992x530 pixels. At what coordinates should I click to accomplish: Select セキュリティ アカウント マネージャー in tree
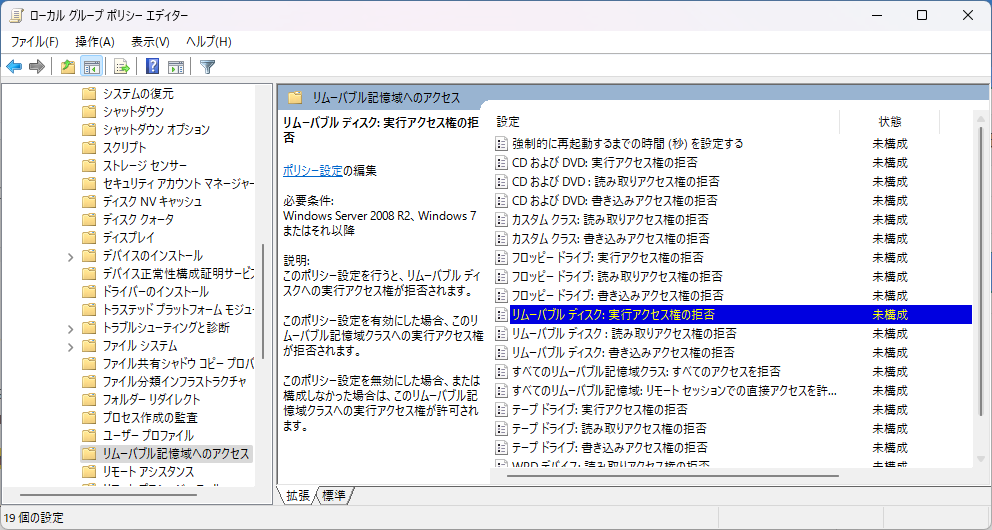tap(178, 184)
